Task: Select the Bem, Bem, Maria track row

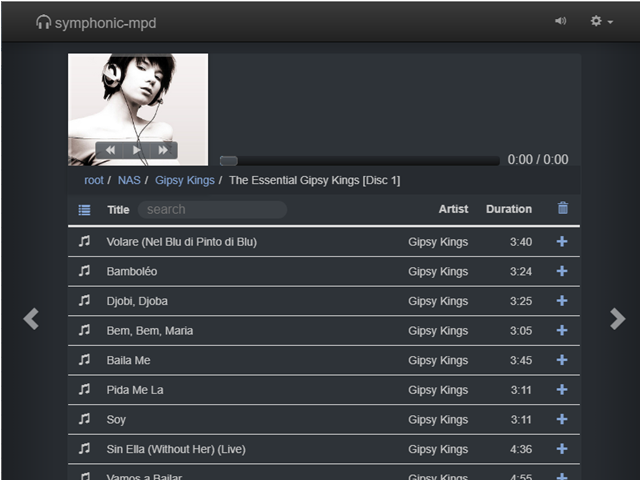Action: (324, 331)
